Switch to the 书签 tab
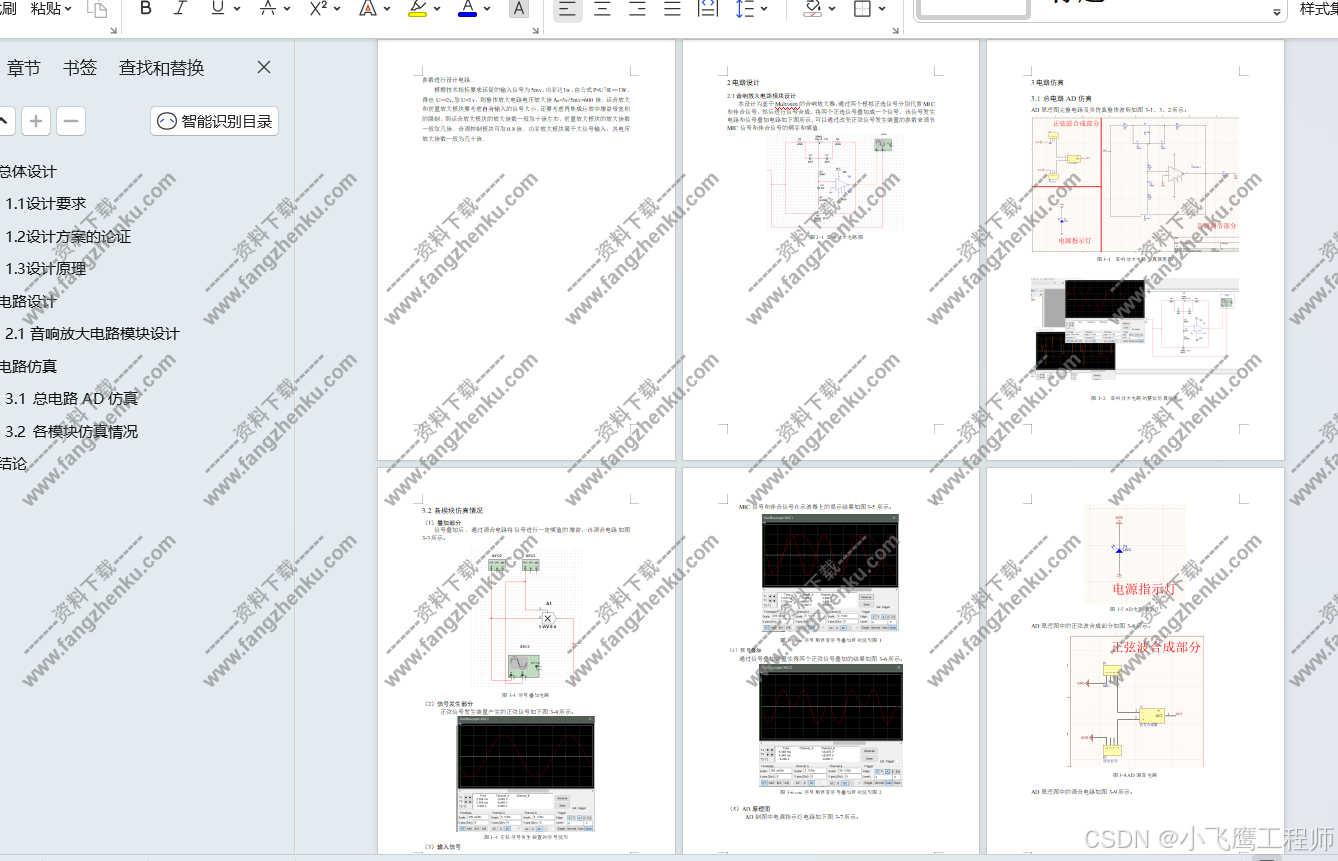Viewport: 1338px width, 861px height. pos(80,68)
